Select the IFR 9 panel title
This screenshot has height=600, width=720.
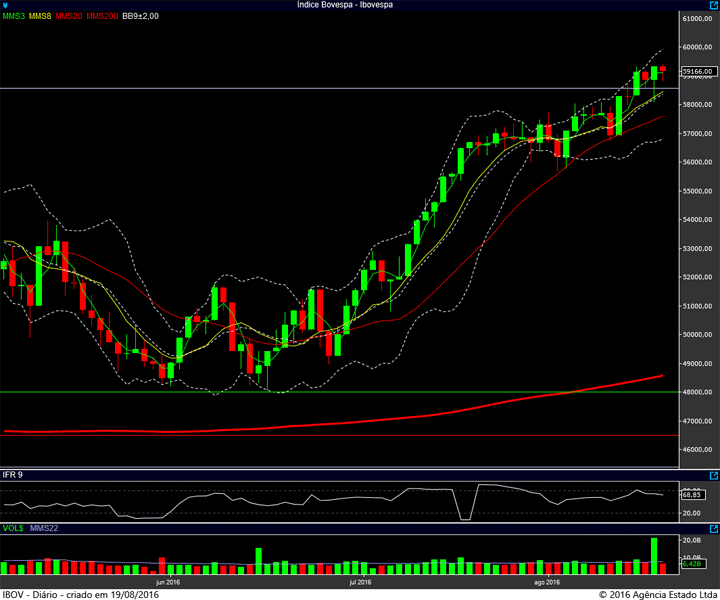tap(12, 475)
